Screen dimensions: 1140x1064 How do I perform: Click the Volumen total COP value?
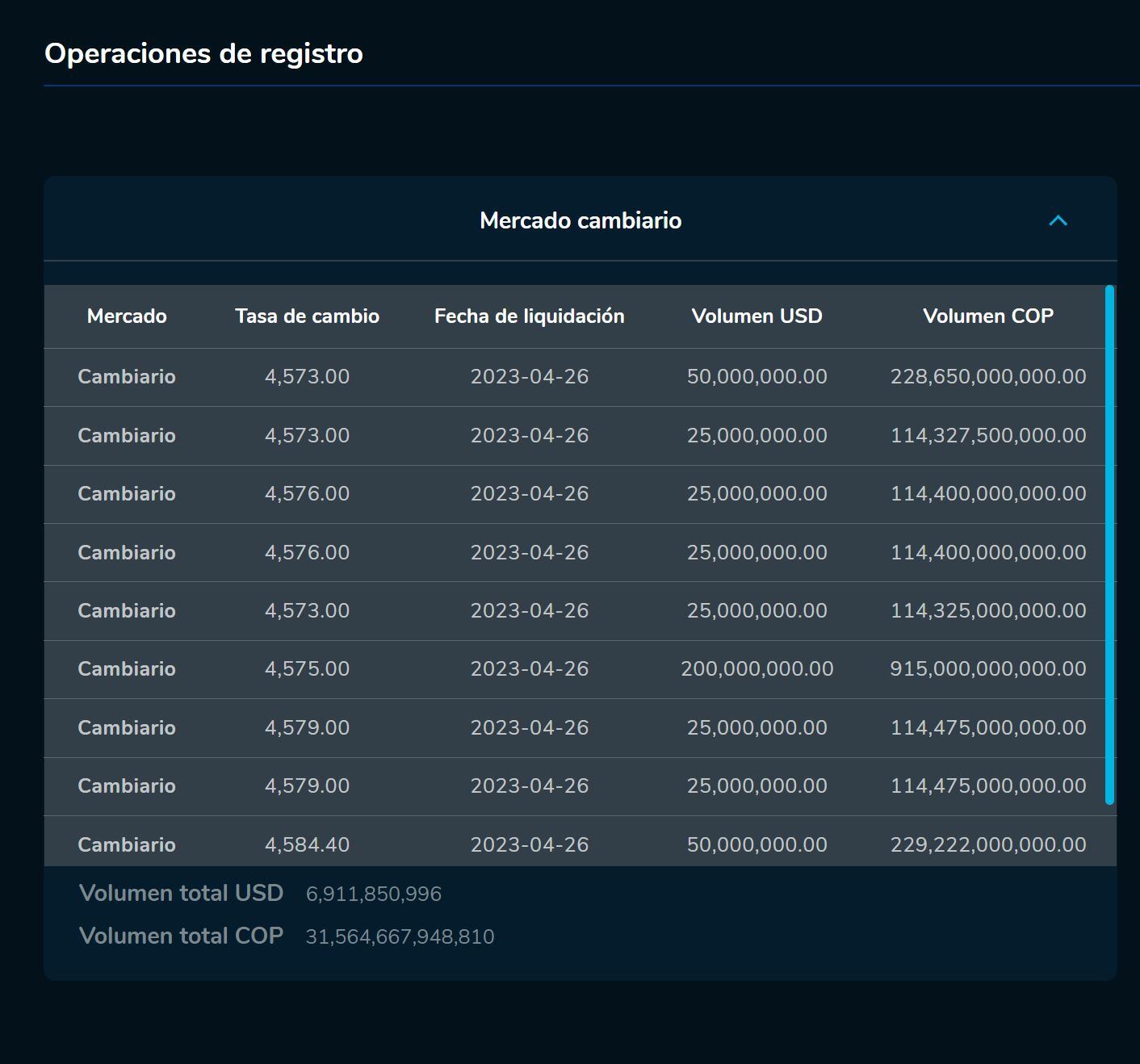point(400,936)
